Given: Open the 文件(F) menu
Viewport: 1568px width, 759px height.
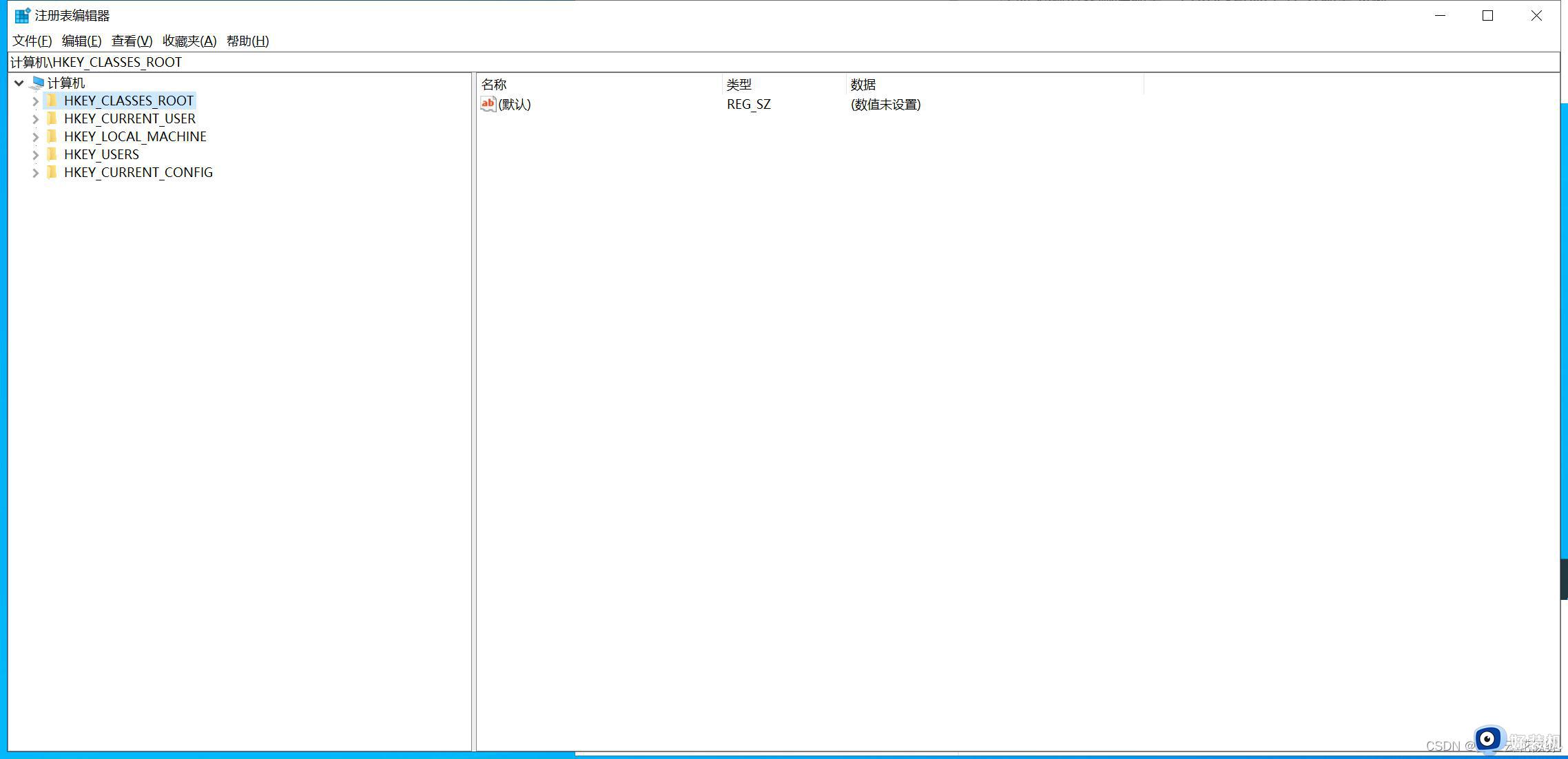Looking at the screenshot, I should 32,41.
